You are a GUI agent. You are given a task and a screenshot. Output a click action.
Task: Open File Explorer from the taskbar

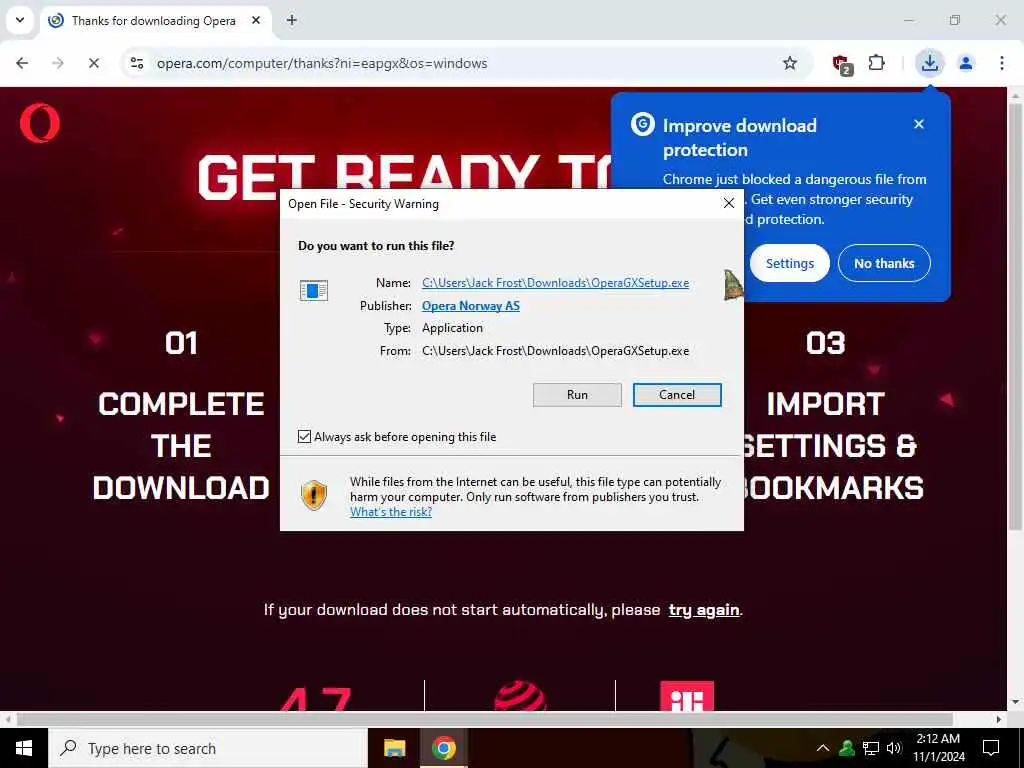pyautogui.click(x=394, y=748)
